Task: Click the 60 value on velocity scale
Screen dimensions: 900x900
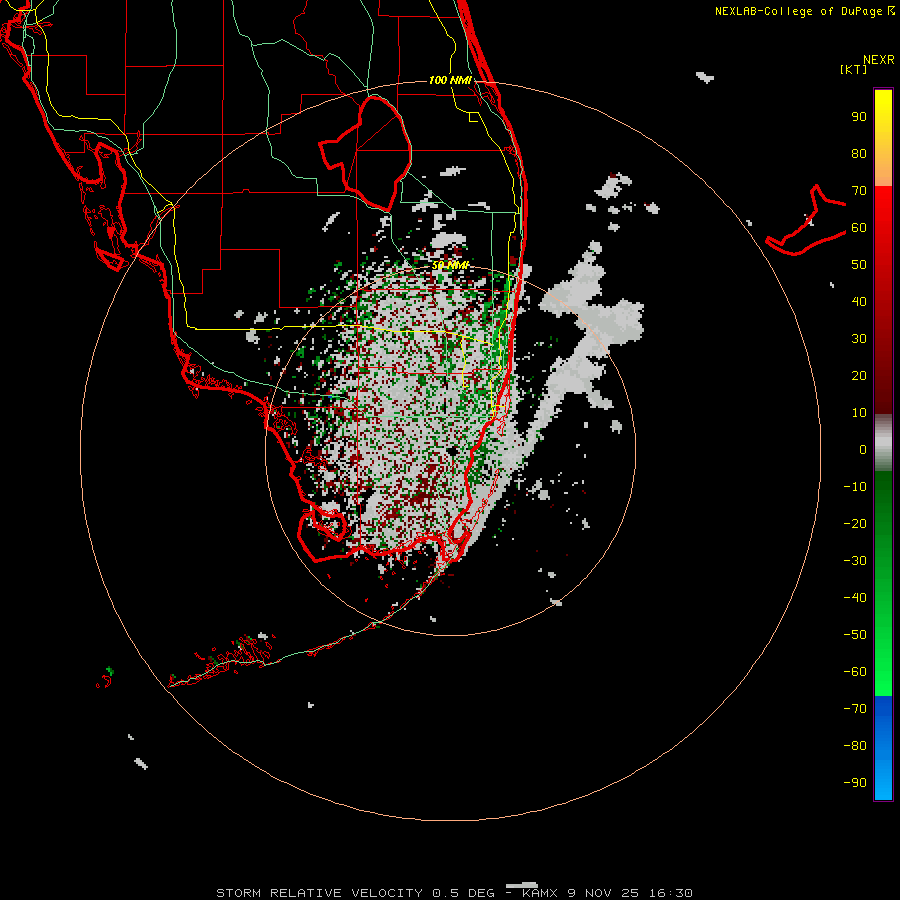Action: pos(859,228)
